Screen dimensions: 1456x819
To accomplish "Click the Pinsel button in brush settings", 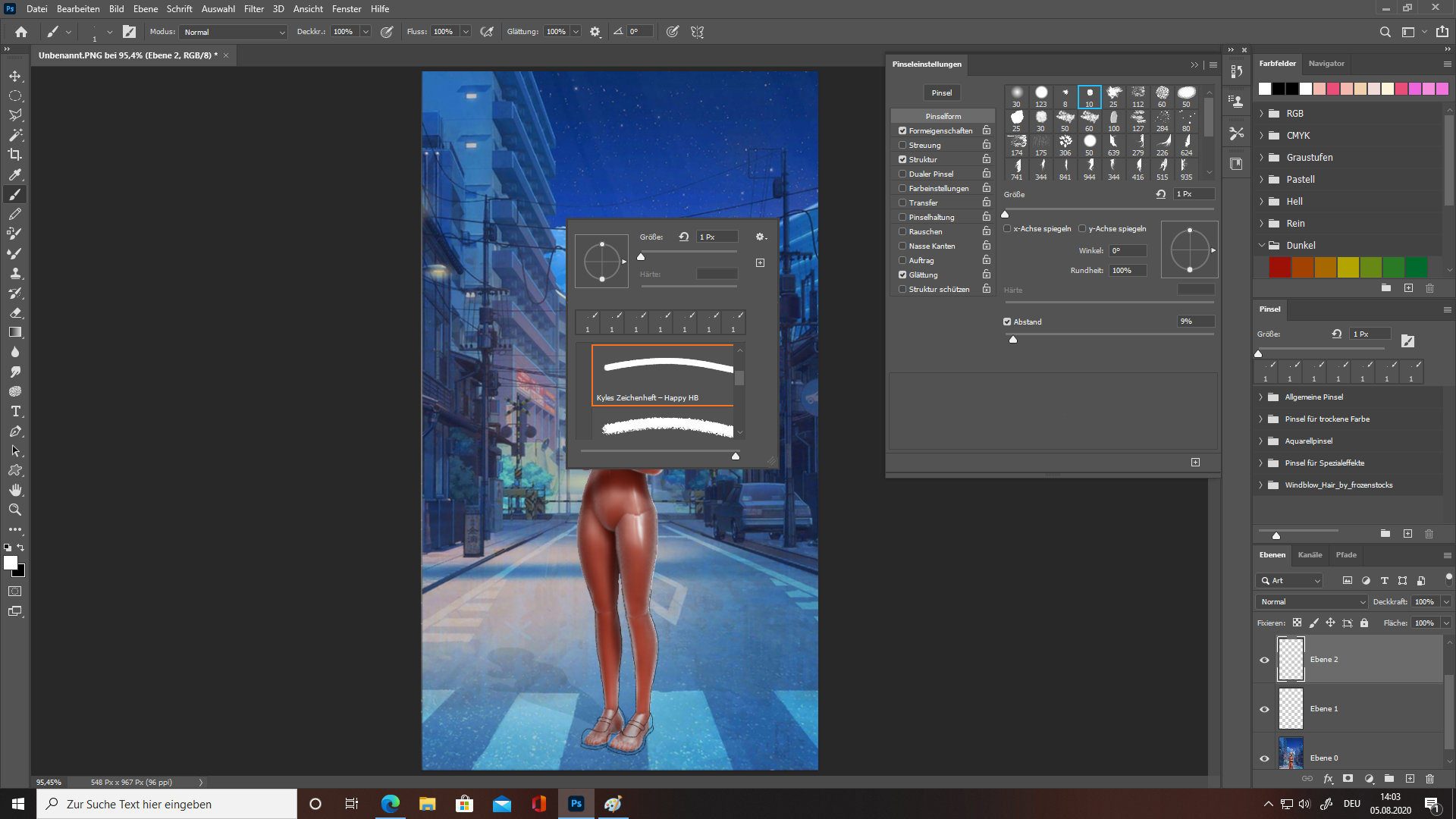I will (x=942, y=93).
